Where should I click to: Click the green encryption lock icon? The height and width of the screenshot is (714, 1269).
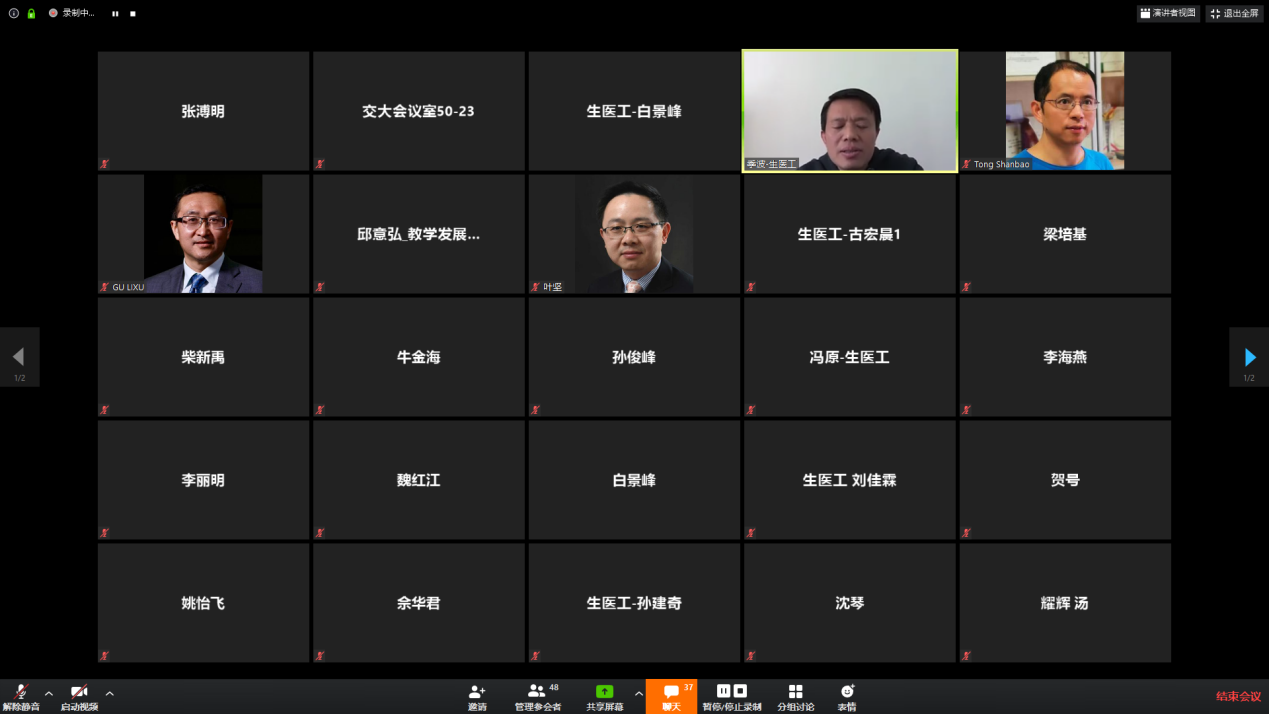[31, 14]
